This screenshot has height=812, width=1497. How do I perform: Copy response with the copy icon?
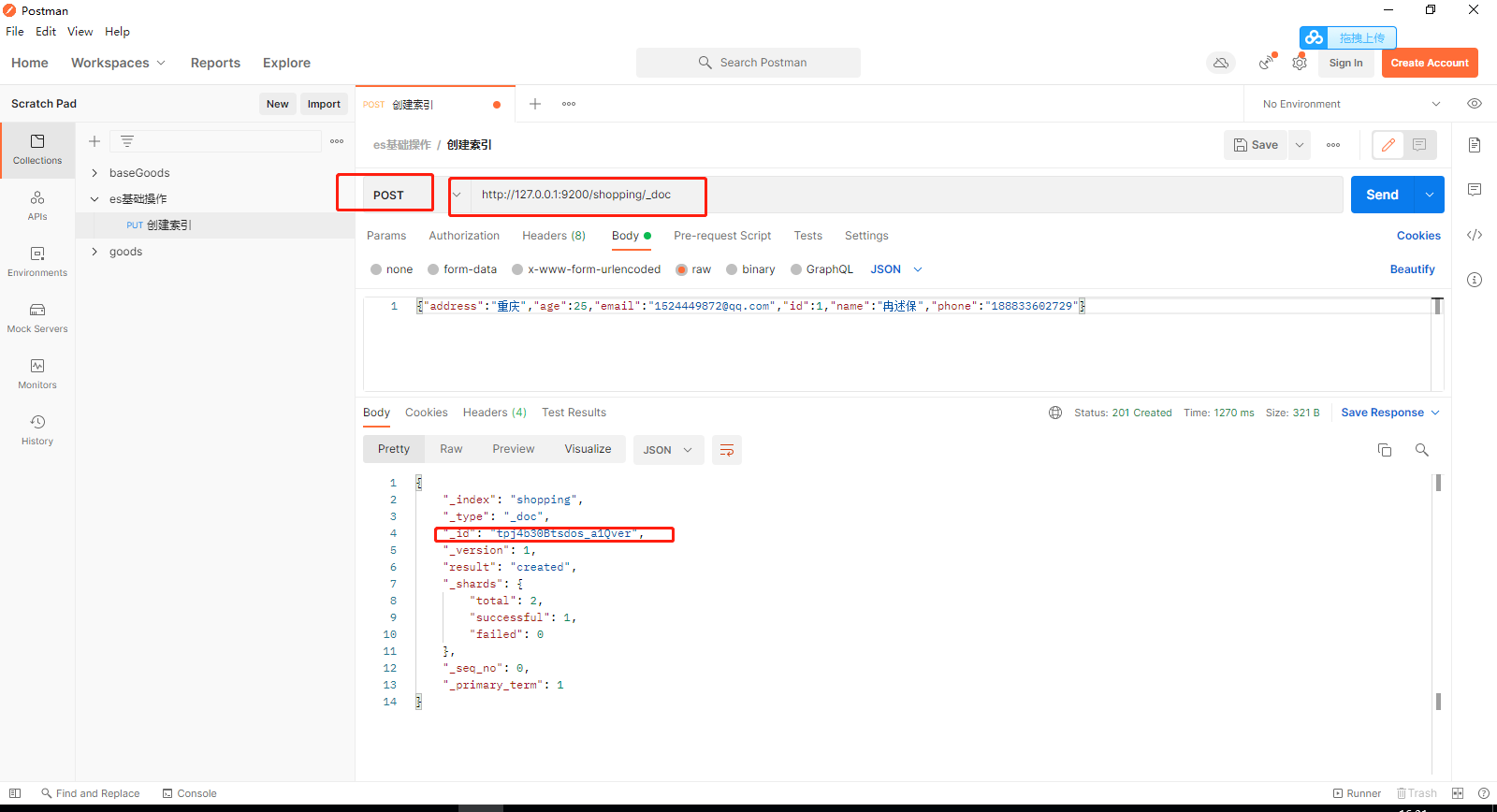(1385, 450)
